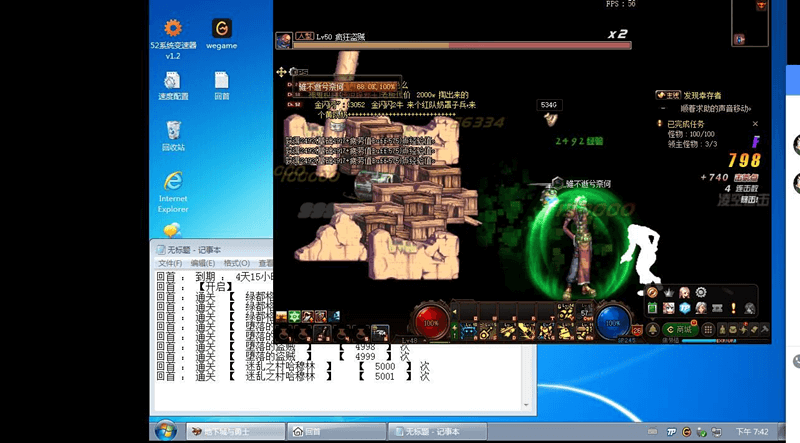The image size is (800, 443).
Task: Open the ticket icon in game menu
Action: pos(717,308)
